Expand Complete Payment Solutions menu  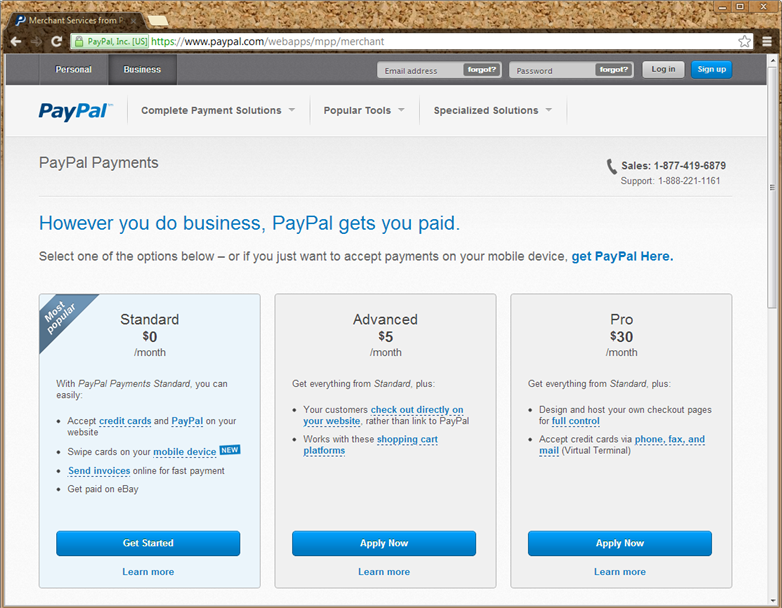(x=218, y=110)
